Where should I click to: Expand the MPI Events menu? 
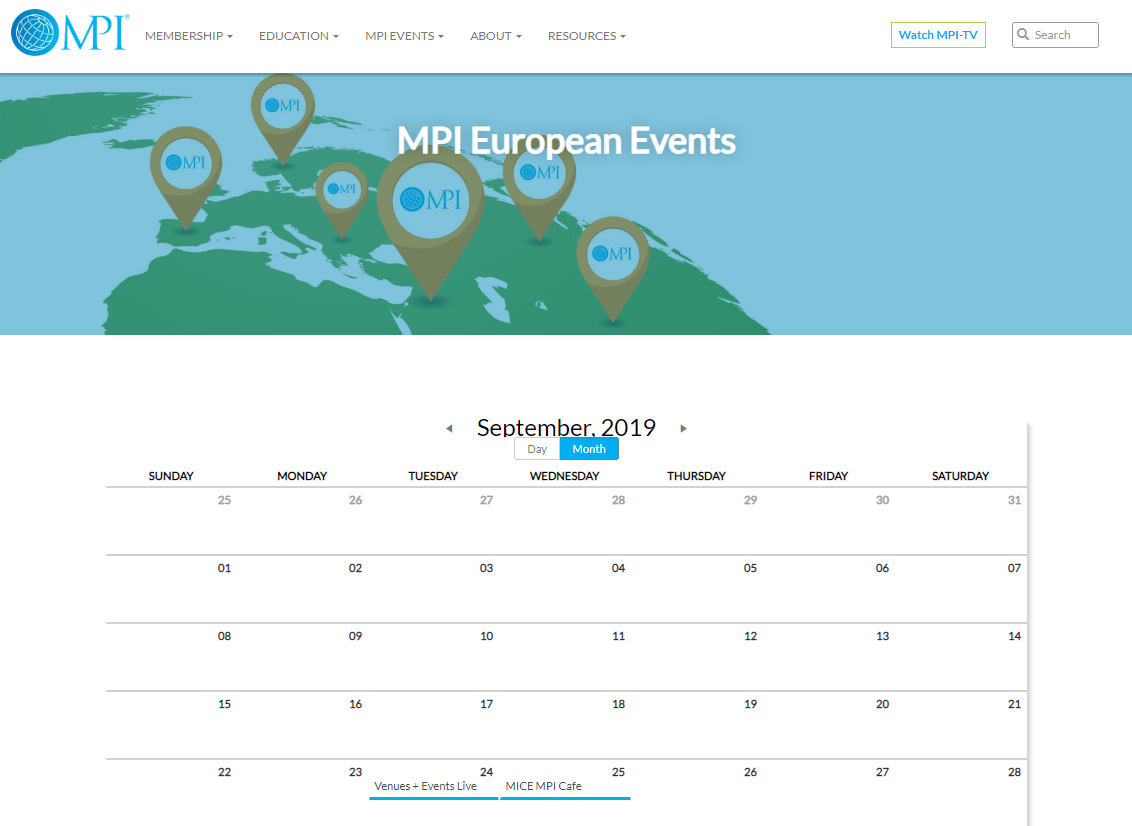[404, 36]
